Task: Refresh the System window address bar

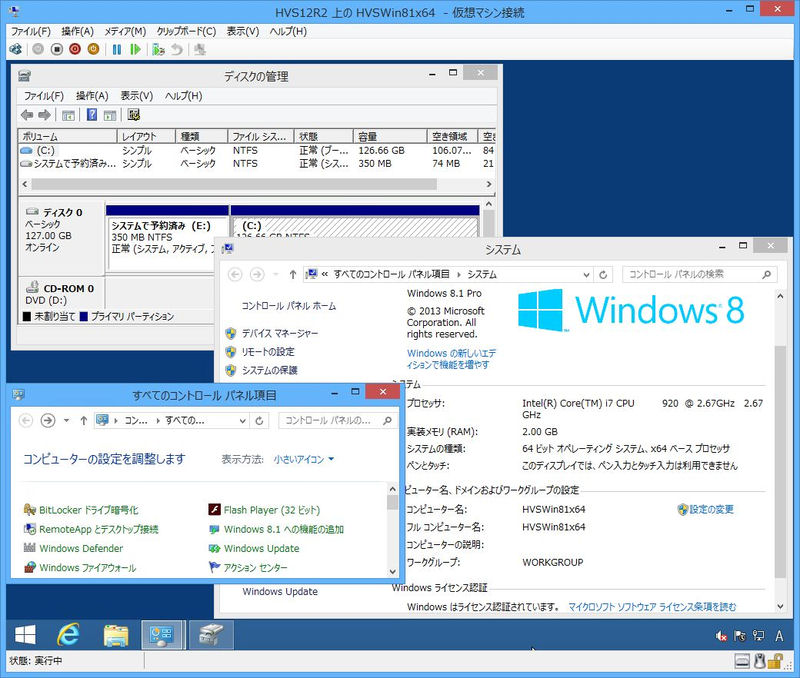Action: [603, 274]
